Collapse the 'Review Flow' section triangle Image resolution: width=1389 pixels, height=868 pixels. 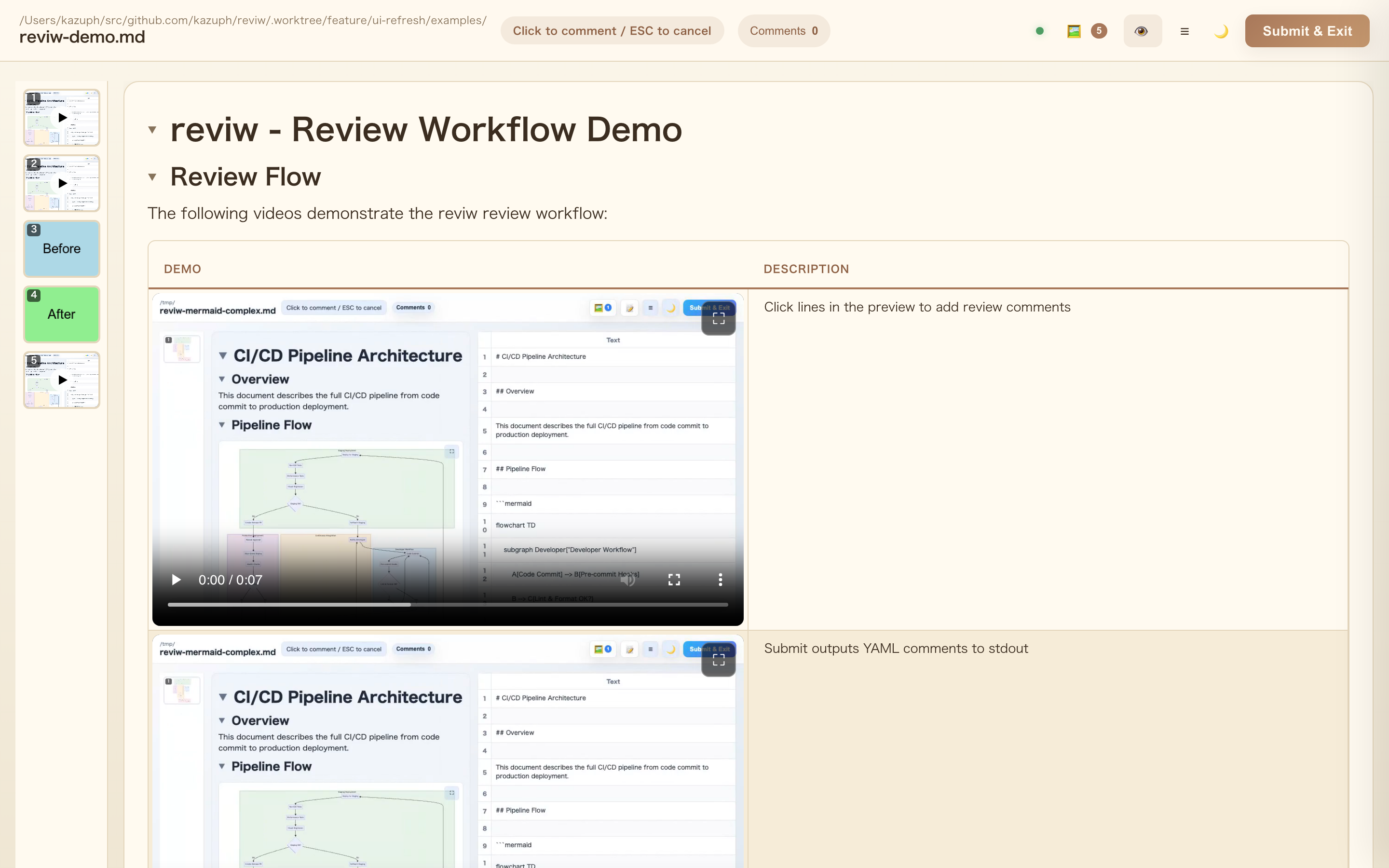152,177
